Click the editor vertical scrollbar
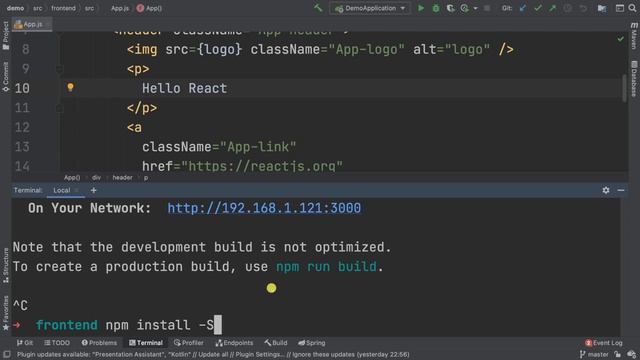This screenshot has height=360, width=640. coord(624,88)
